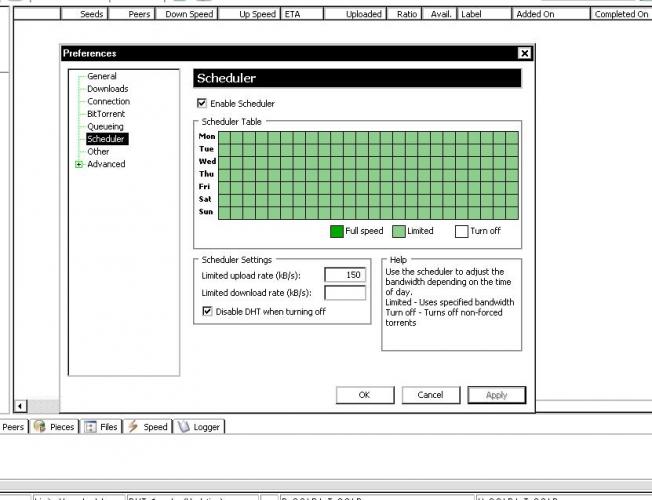Viewport: 652px width, 500px height.
Task: Click first Wed cell in scheduler table
Action: coord(225,163)
